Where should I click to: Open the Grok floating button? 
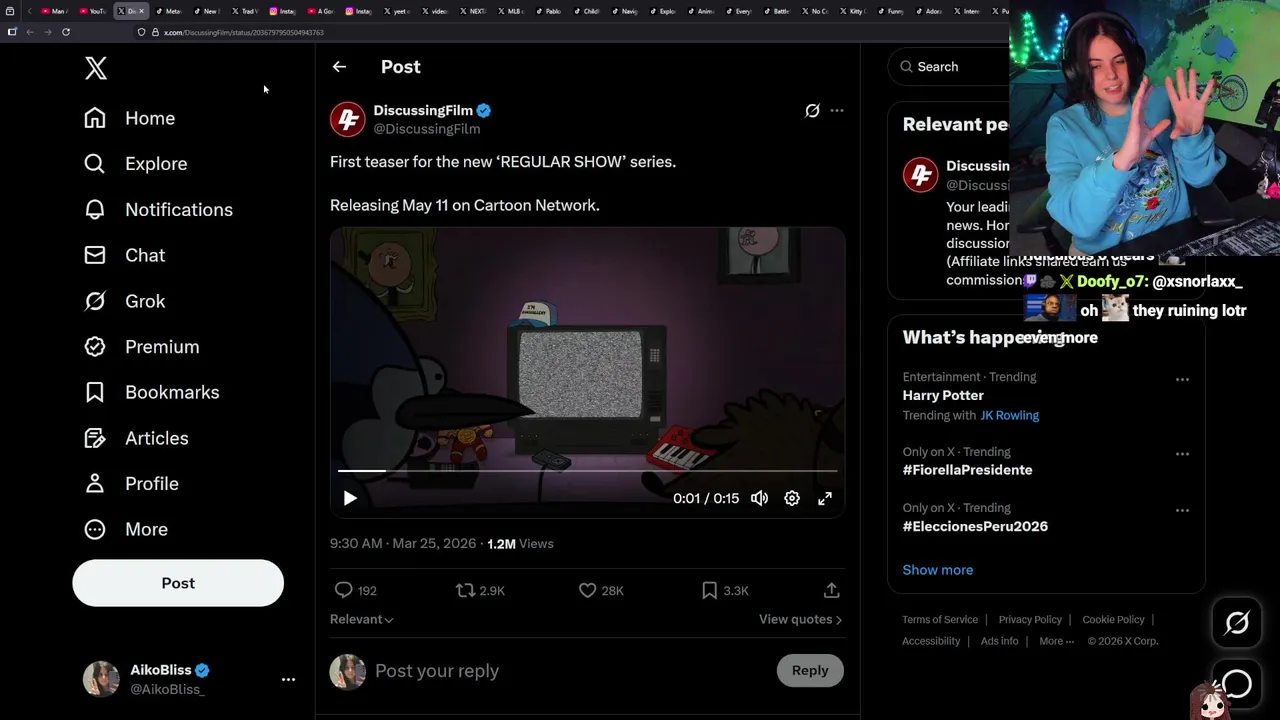coord(1237,623)
